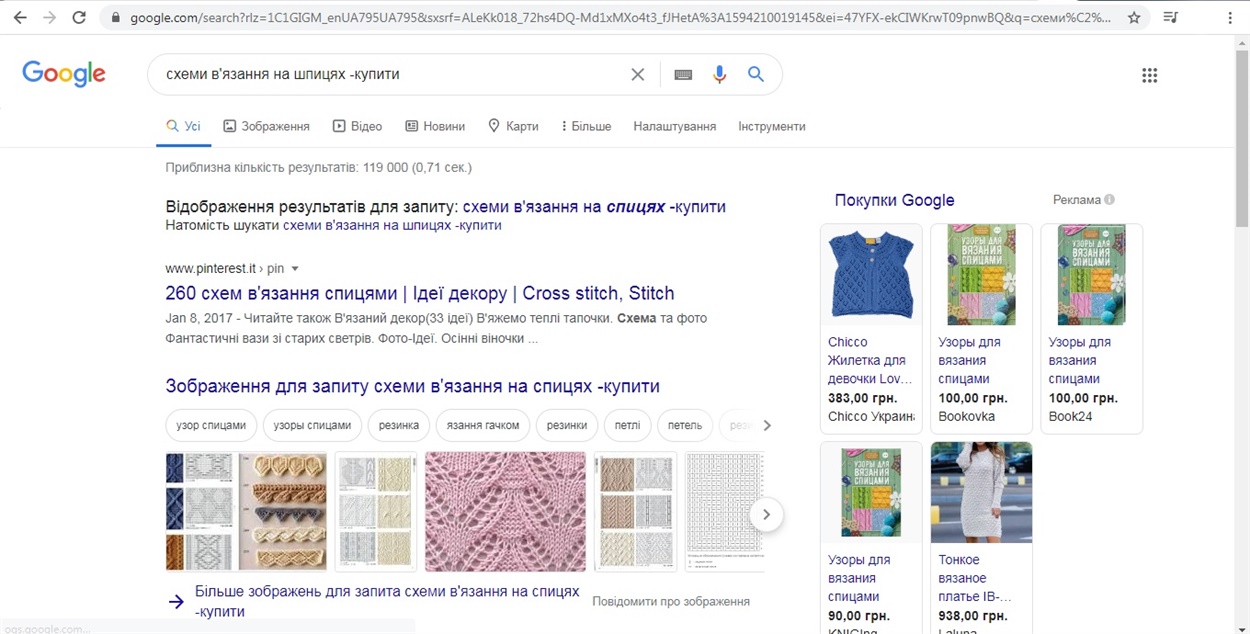1250x634 pixels.
Task: Expand the Більше search menu
Action: 586,127
